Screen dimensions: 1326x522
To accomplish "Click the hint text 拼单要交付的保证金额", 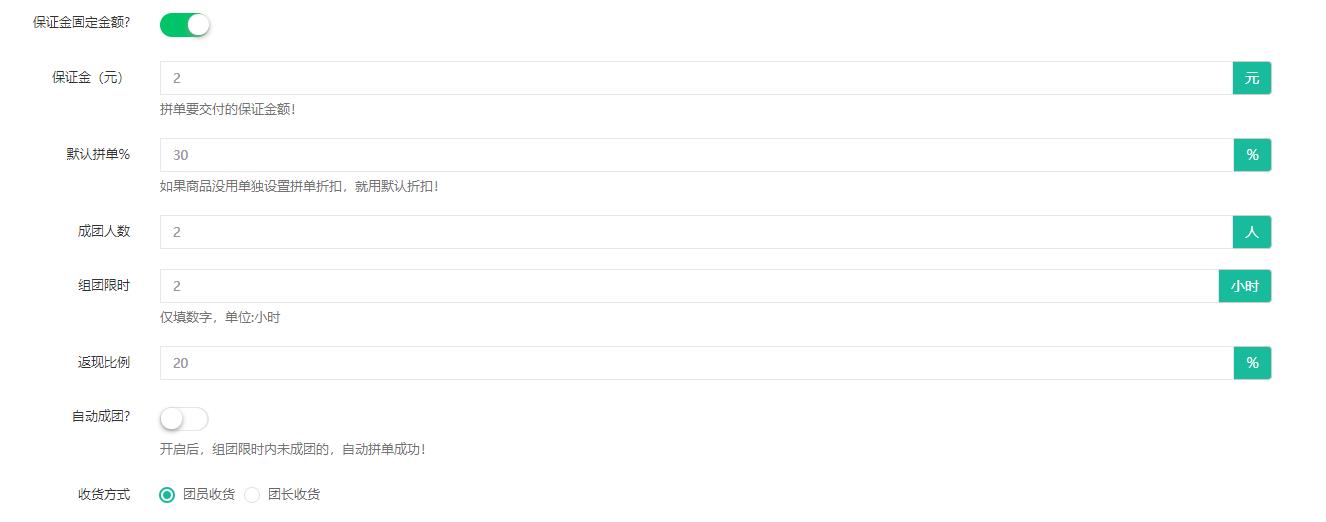I will click(227, 109).
